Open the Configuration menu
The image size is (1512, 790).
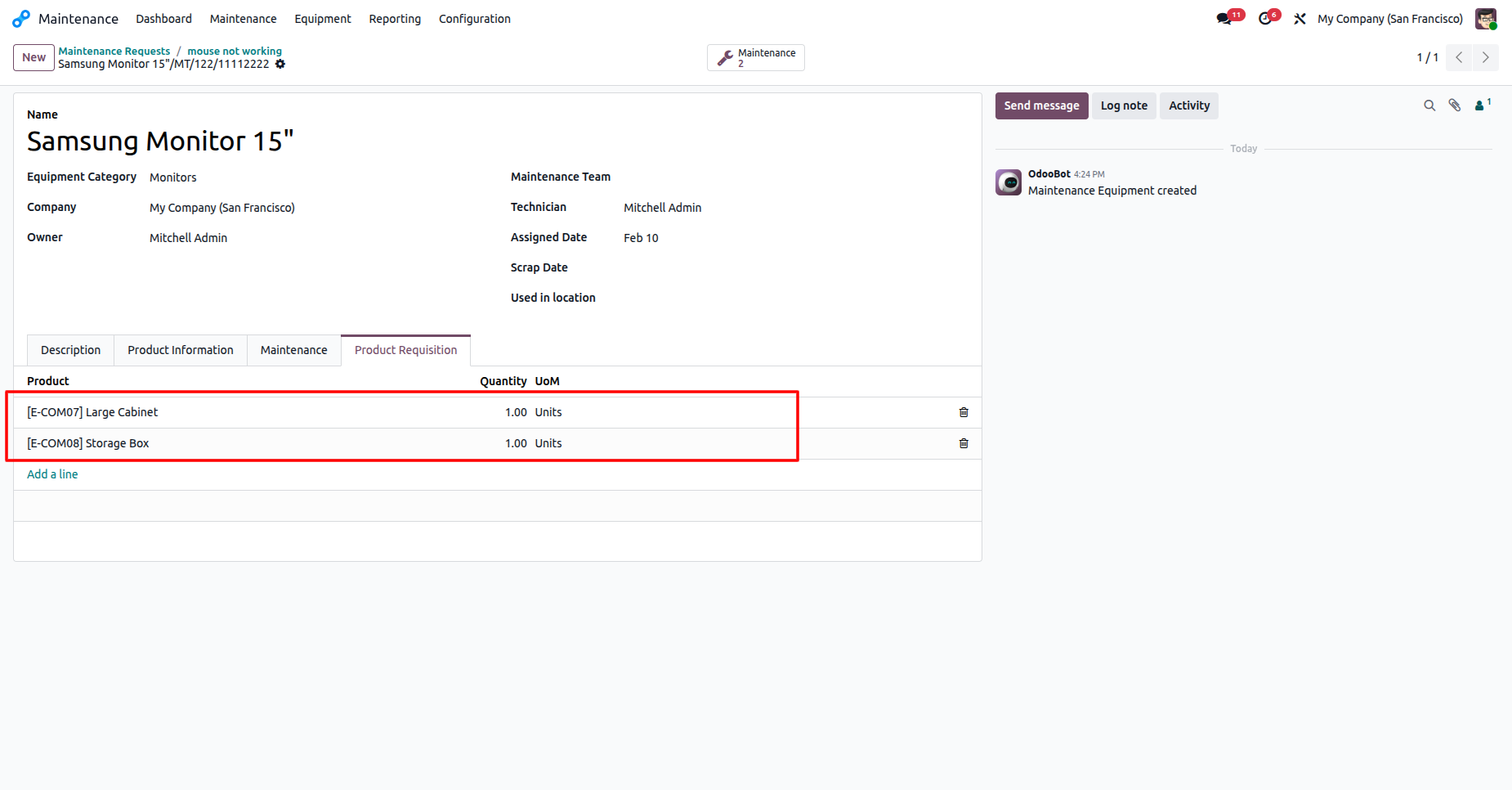(475, 19)
